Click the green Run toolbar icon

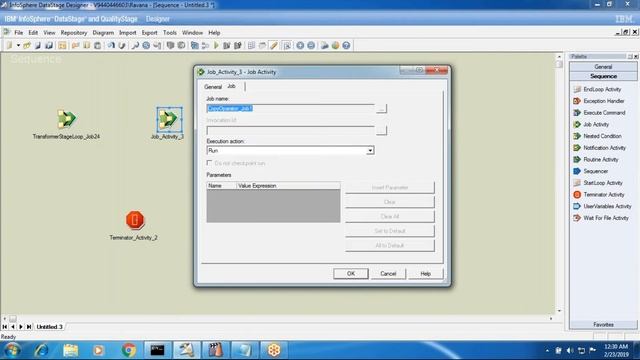[x=216, y=45]
